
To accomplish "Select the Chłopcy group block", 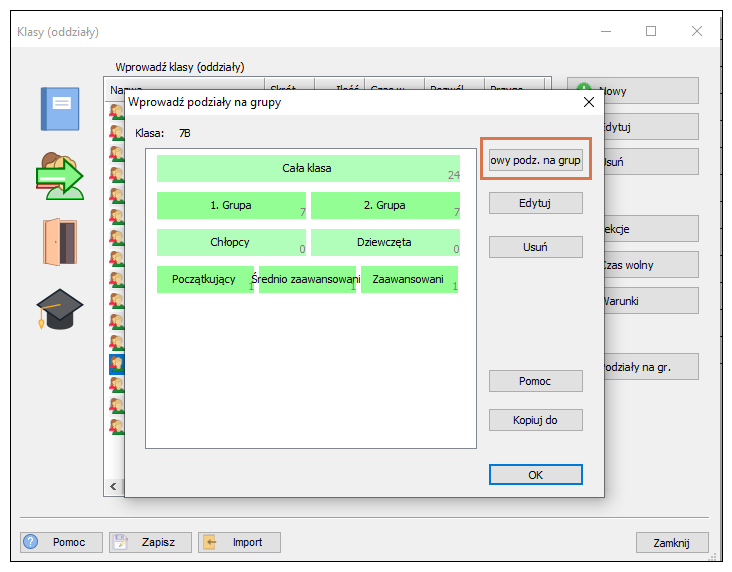I will coord(231,242).
